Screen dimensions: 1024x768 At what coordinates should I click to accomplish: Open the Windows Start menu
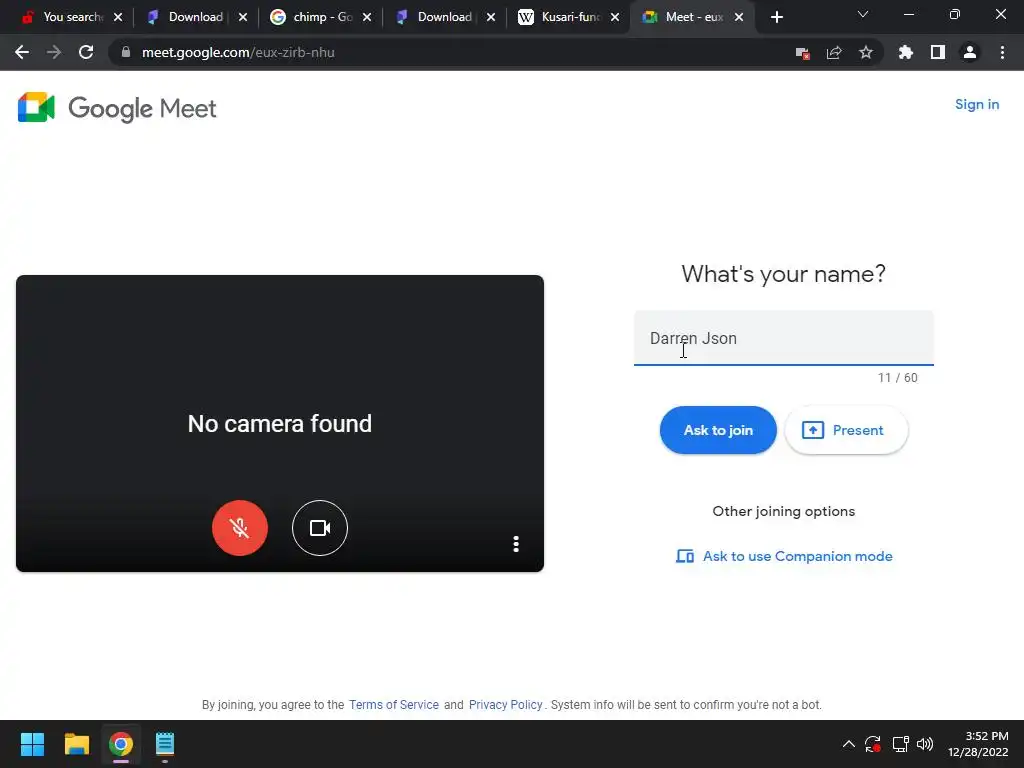tap(32, 744)
